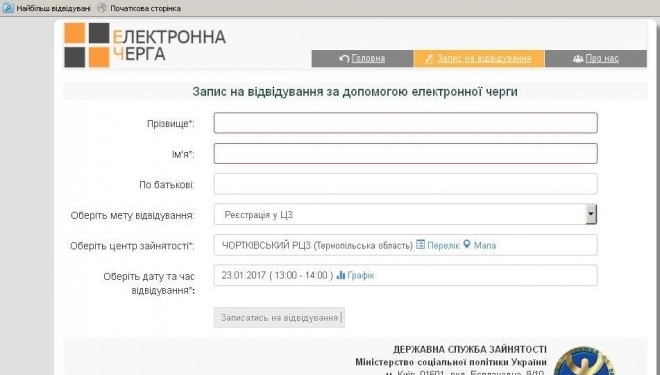Click the Оберіть центр зайнятості label

click(132, 246)
